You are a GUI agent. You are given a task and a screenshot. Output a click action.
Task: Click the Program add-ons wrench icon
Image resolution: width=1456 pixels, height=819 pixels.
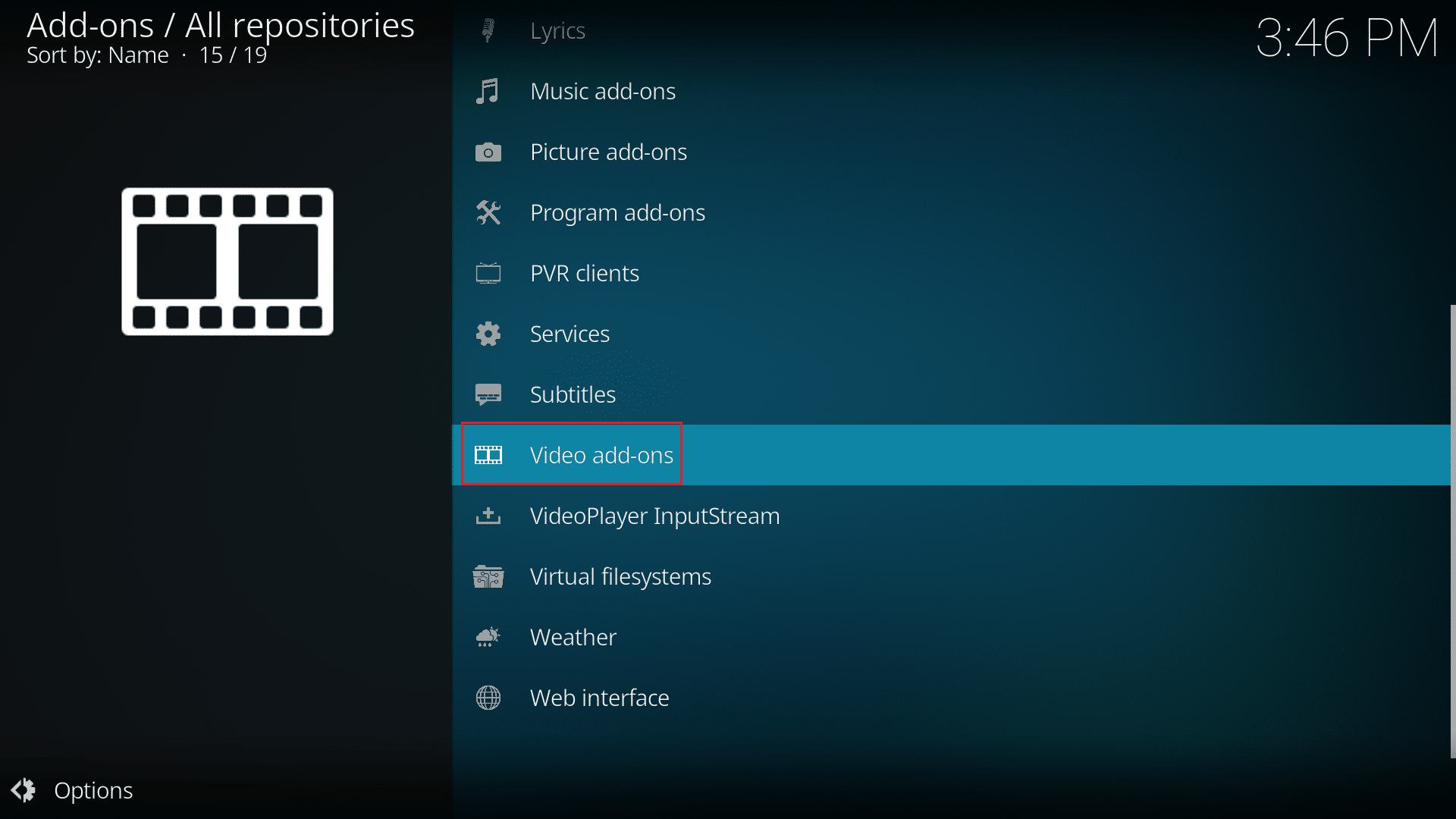pyautogui.click(x=489, y=212)
